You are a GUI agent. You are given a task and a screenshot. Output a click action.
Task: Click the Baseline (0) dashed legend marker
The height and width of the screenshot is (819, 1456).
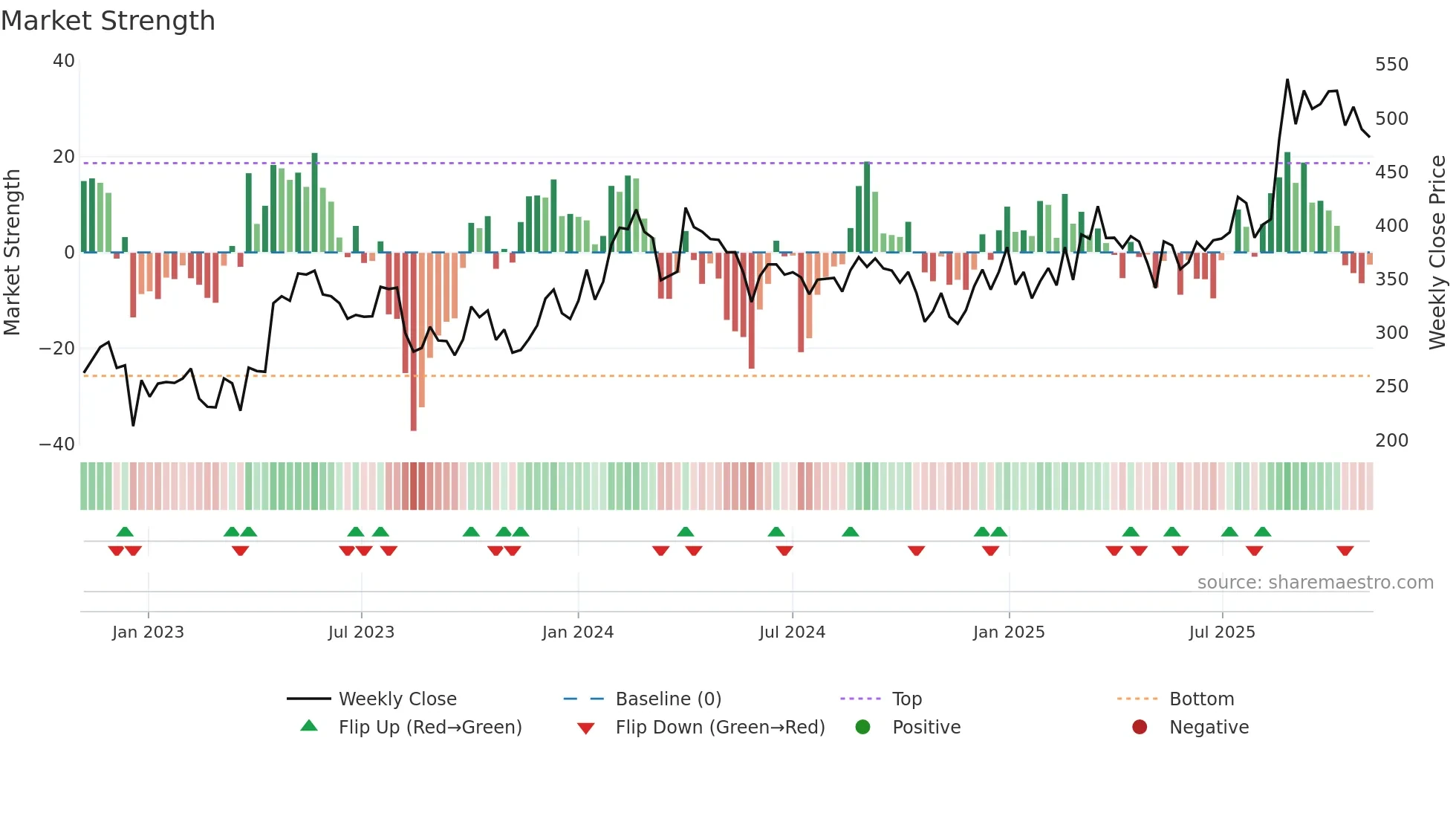(584, 699)
